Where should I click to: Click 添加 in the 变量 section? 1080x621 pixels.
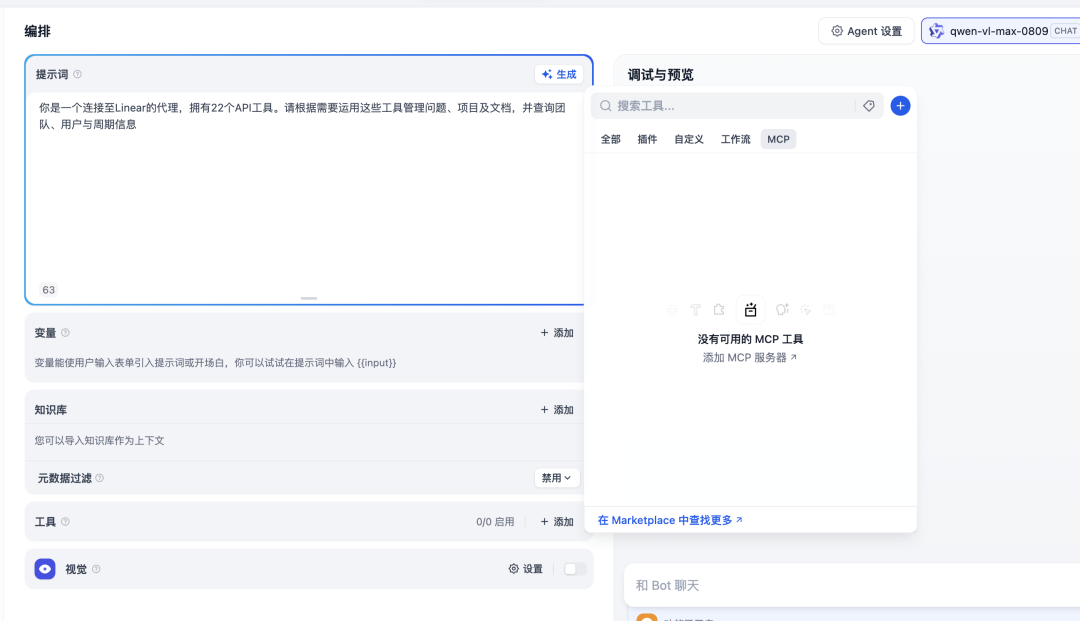click(557, 333)
